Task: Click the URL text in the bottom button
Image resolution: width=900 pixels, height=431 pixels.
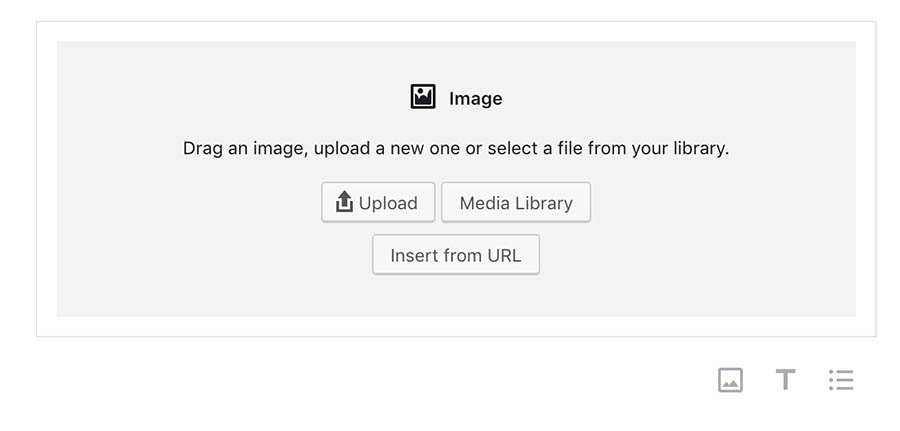Action: pos(504,255)
